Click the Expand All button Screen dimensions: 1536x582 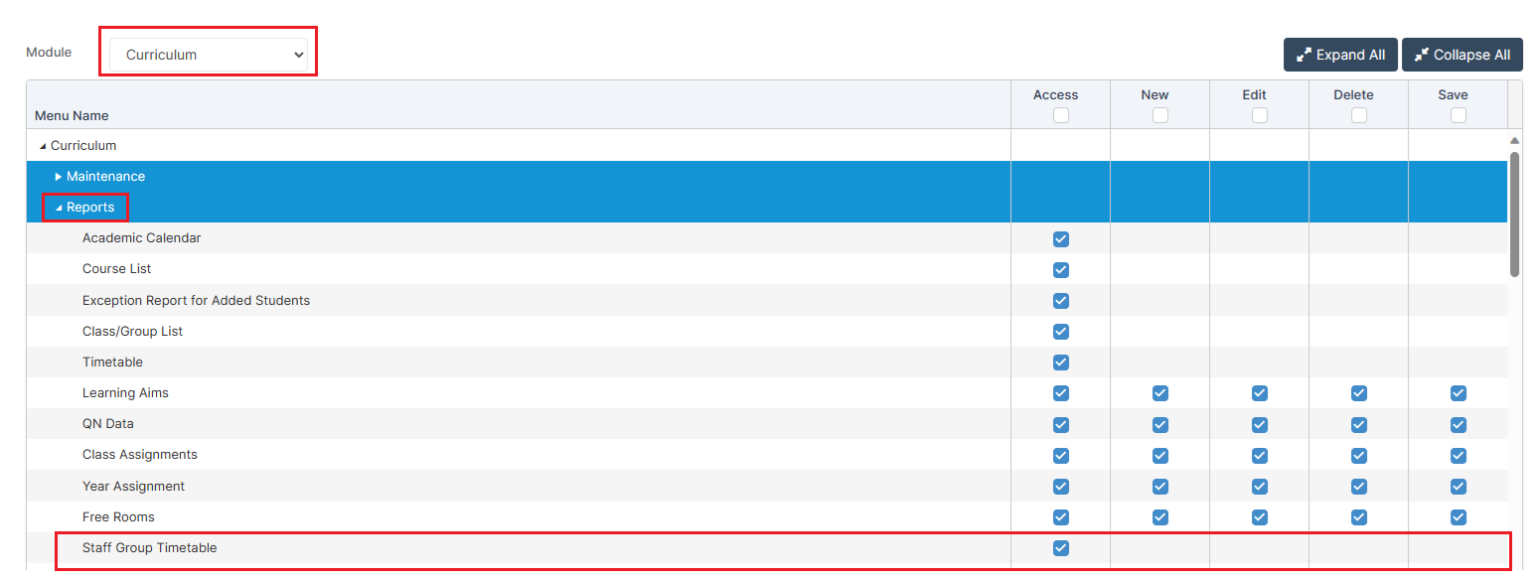point(1340,55)
